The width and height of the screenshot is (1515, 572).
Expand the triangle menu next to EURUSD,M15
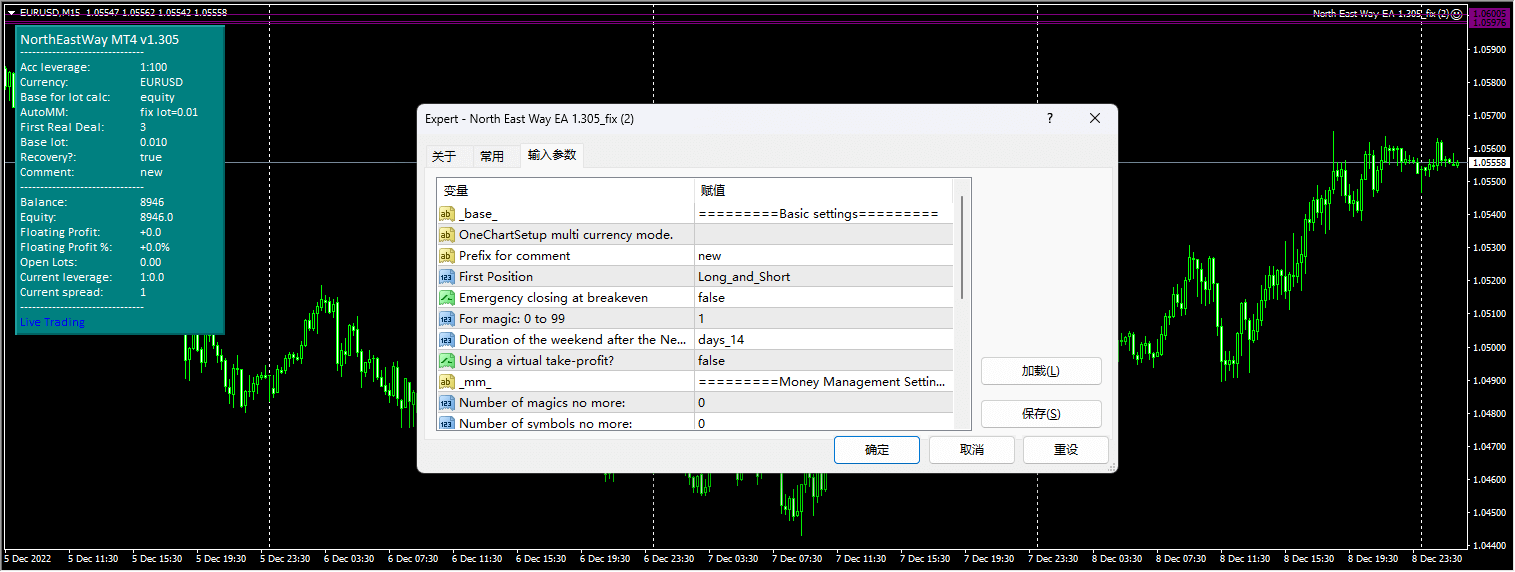pos(11,13)
